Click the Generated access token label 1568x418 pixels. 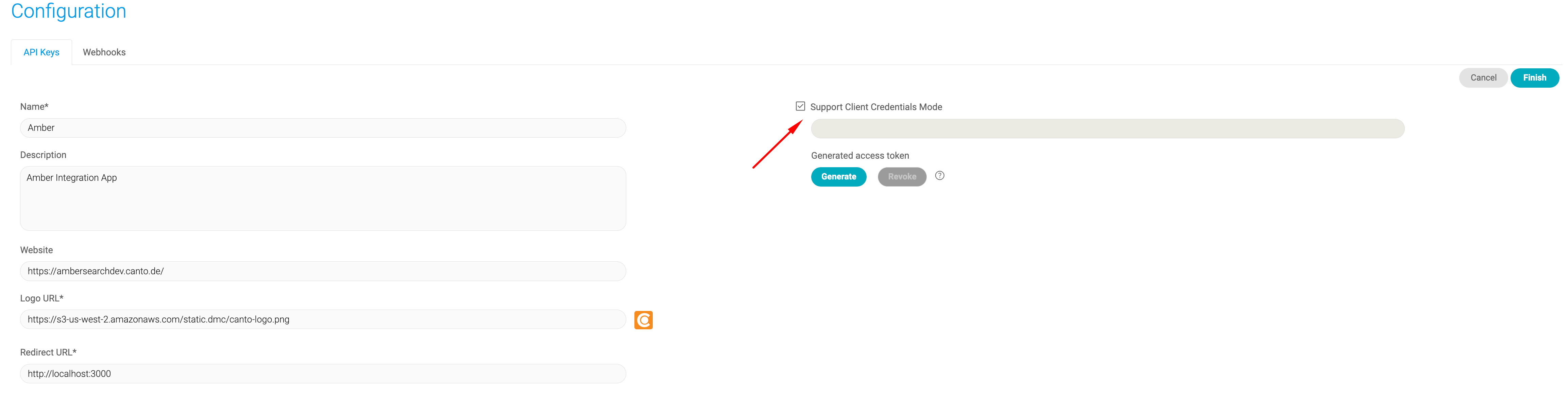(x=859, y=156)
